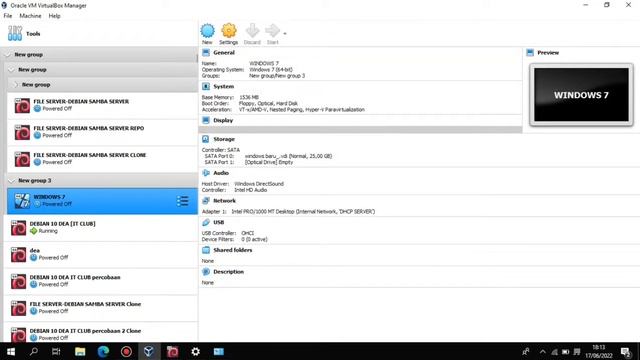
Task: Open the File menu
Action: coord(8,16)
